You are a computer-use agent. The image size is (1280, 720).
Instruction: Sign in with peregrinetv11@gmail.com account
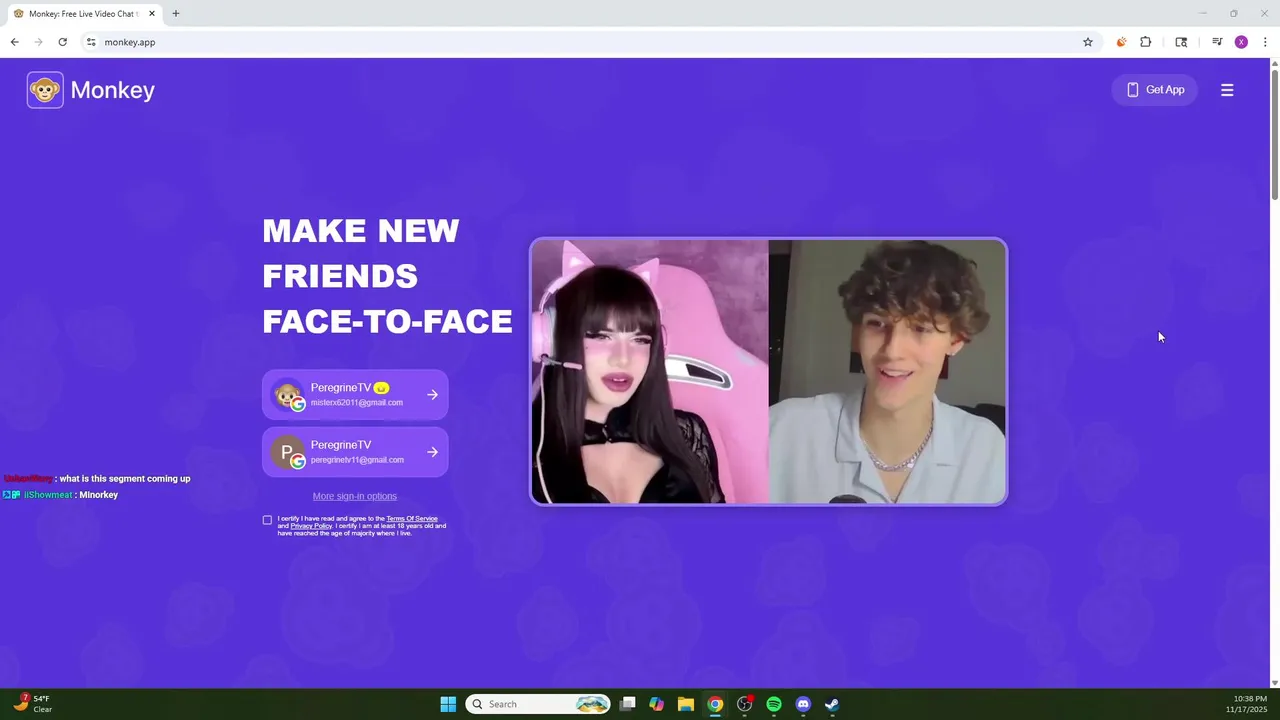(x=355, y=452)
